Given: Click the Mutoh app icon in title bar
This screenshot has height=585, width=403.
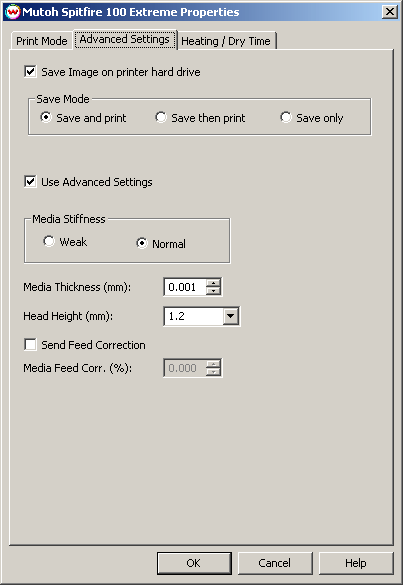Looking at the screenshot, I should click(x=13, y=12).
